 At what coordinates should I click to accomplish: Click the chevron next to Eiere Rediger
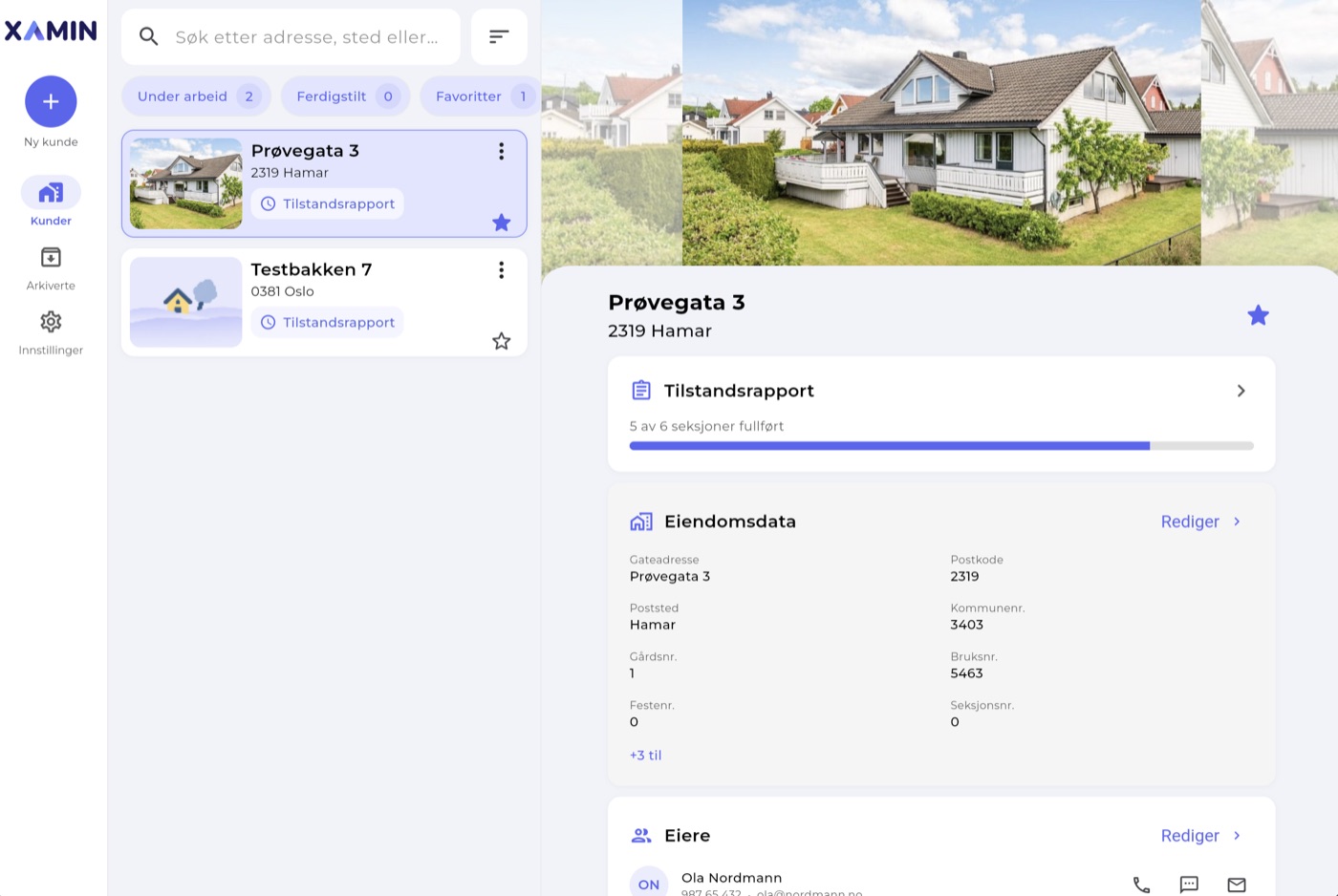click(x=1237, y=836)
